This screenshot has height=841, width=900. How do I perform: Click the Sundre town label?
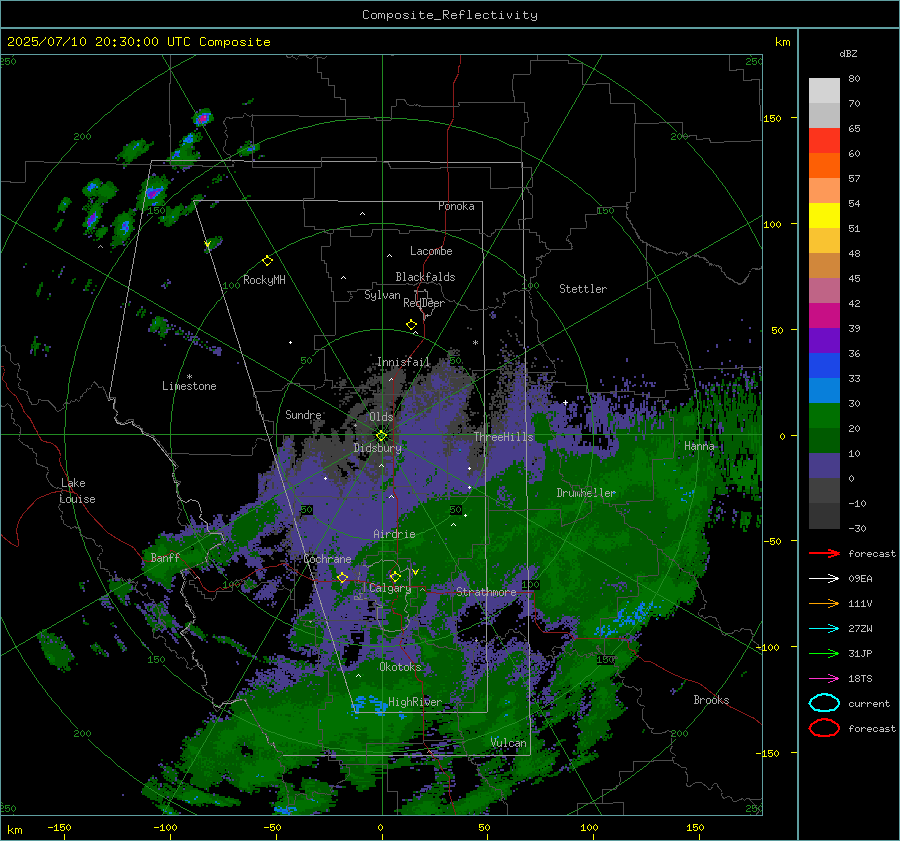[303, 414]
